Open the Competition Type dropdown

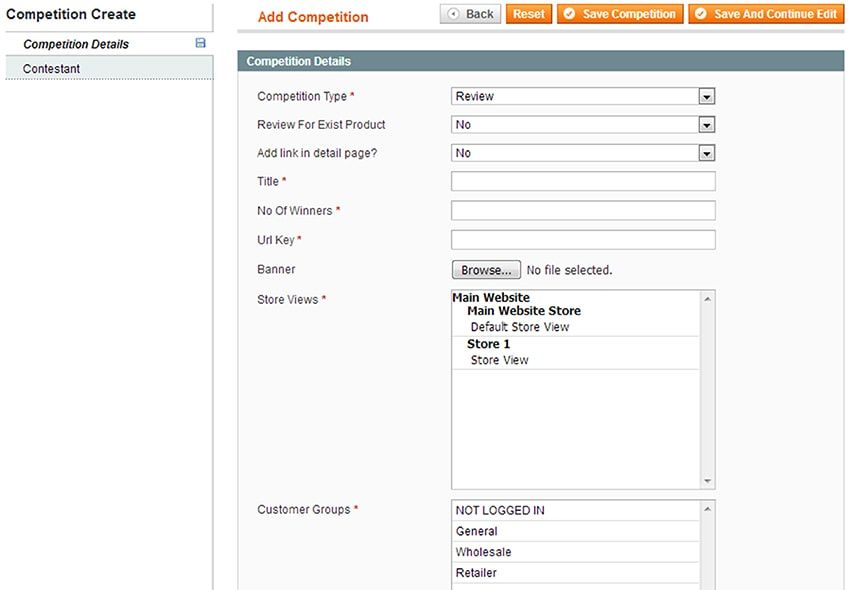coord(583,97)
